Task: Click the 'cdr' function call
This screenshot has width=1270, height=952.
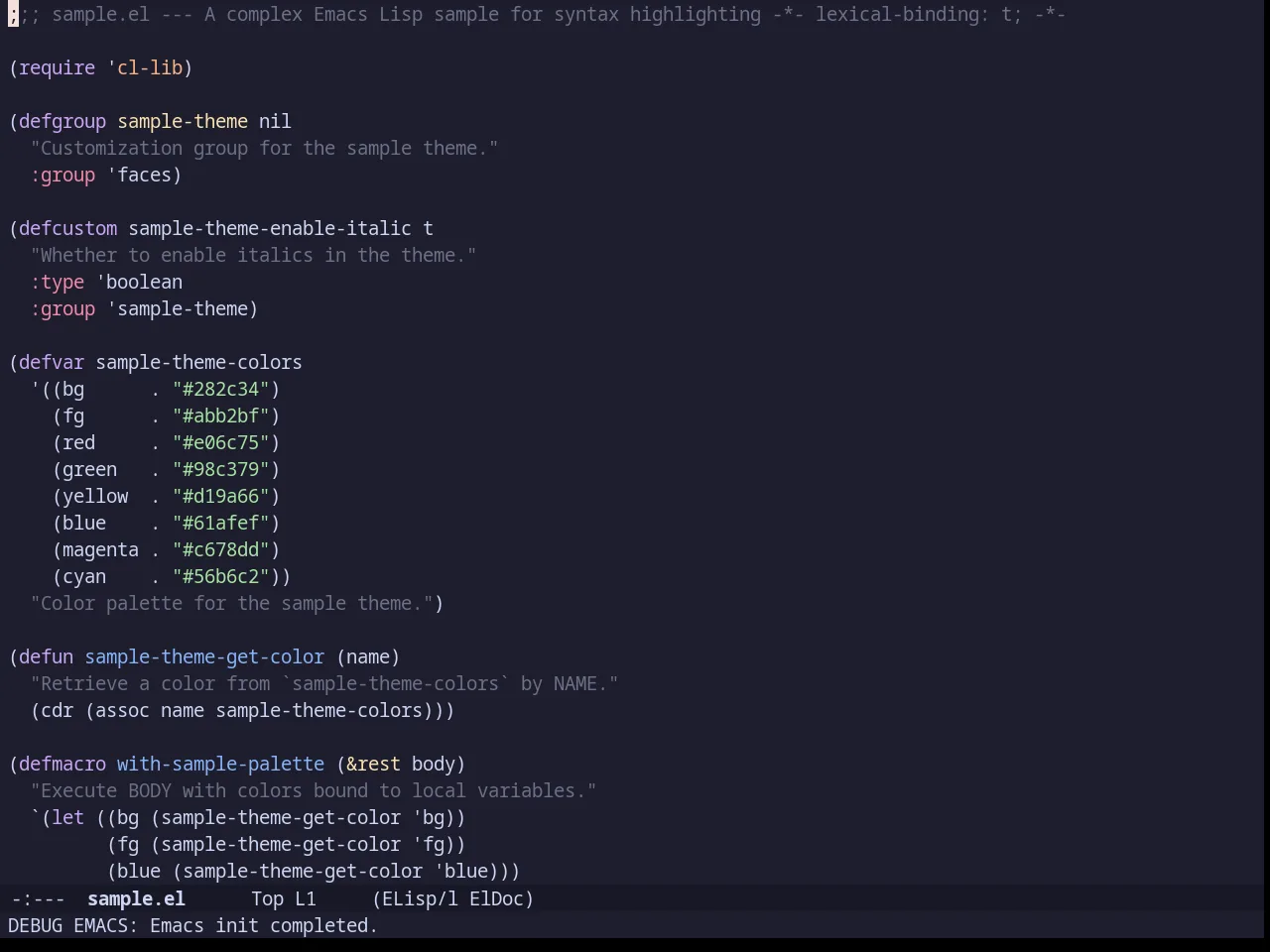Action: [x=57, y=710]
